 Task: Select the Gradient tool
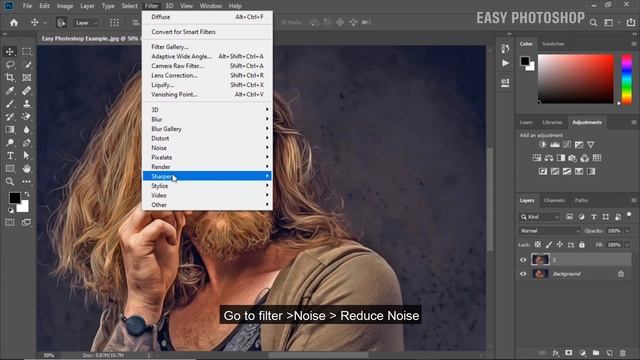[x=10, y=130]
